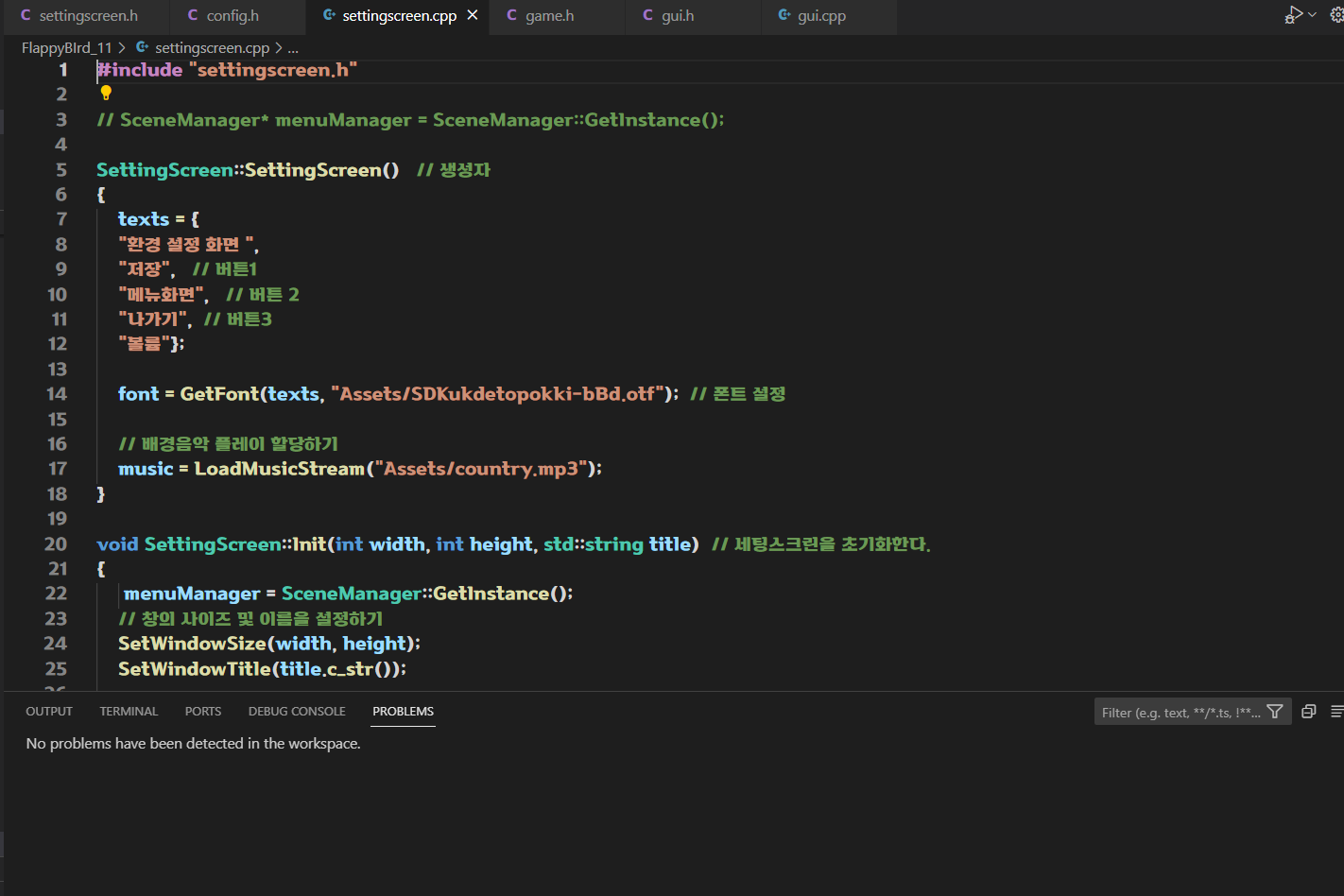Click the #include "settingscreen.h" text
The height and width of the screenshot is (896, 1344).
[x=227, y=70]
